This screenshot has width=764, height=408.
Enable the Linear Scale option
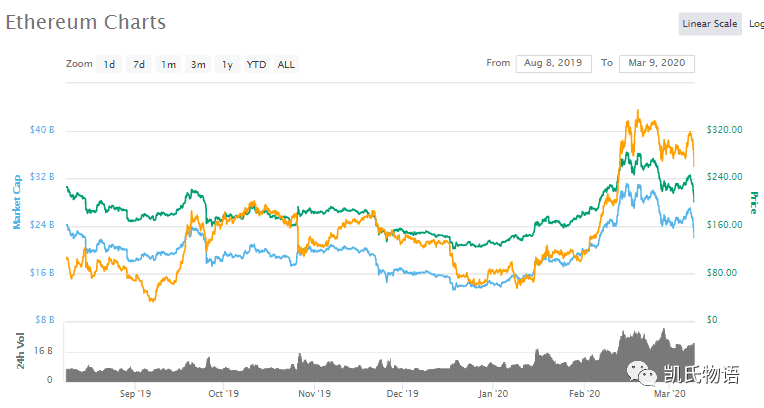[x=710, y=24]
